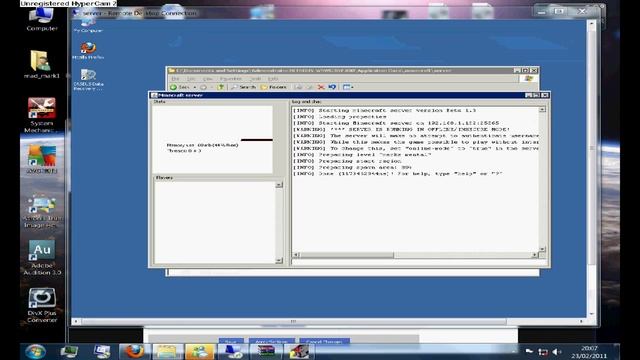Click the Players list scrollbar up arrow
This screenshot has width=640, height=360.
[279, 185]
